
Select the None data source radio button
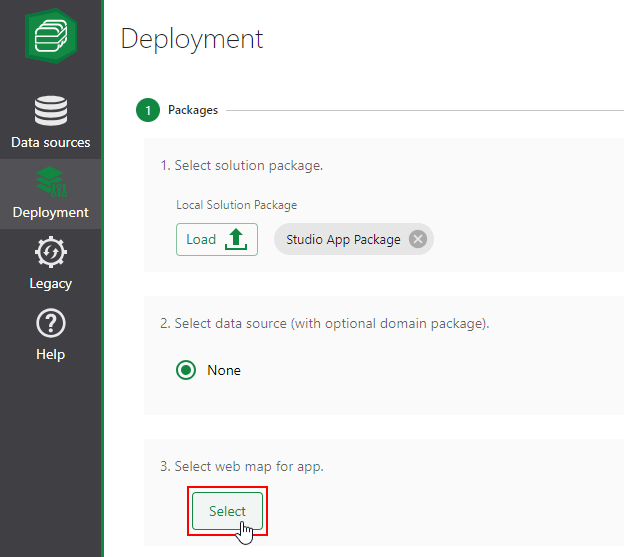pyautogui.click(x=186, y=370)
